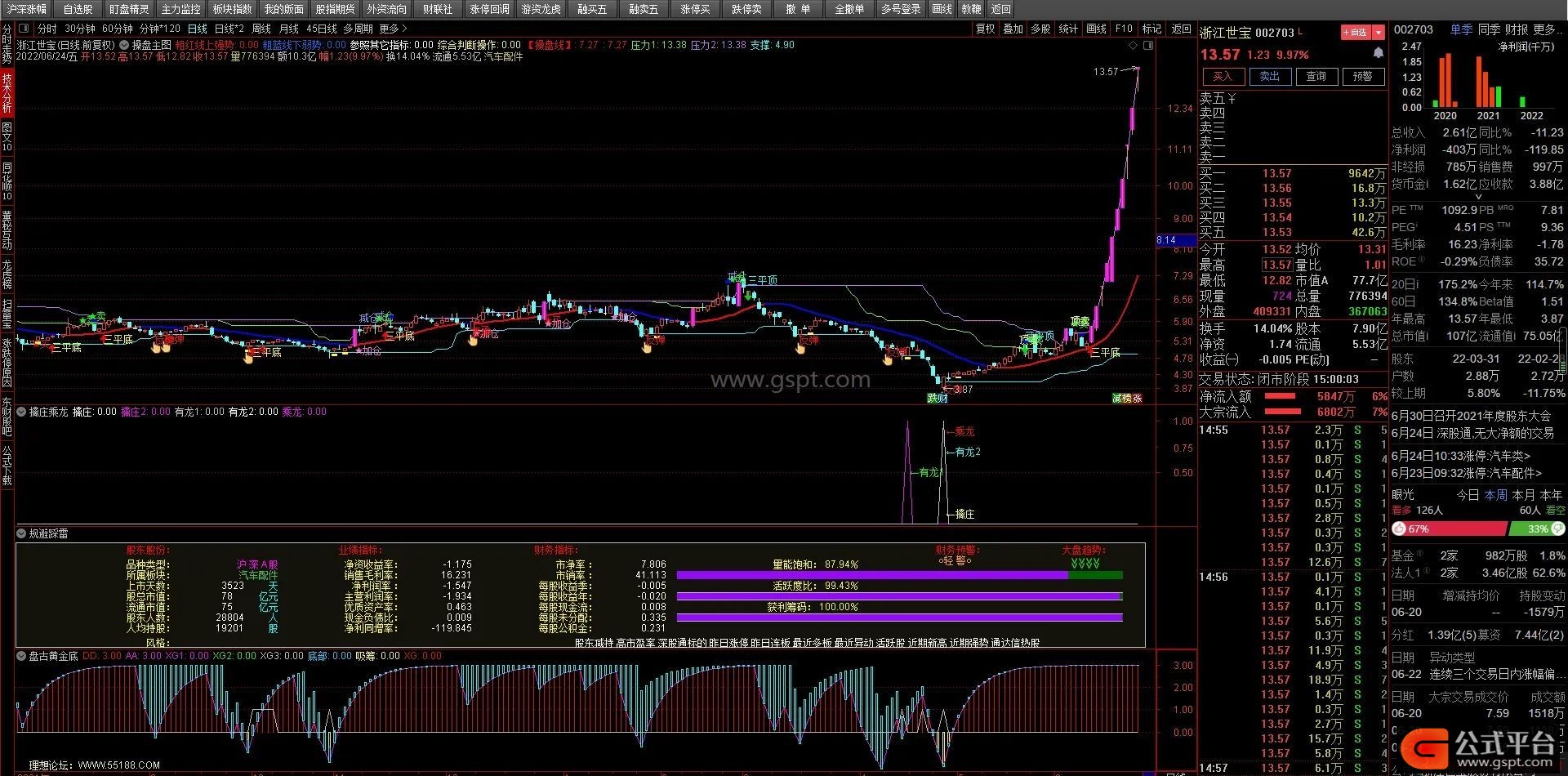
Task: Open the 6月24日10:33涨停 news link
Action: click(1461, 456)
